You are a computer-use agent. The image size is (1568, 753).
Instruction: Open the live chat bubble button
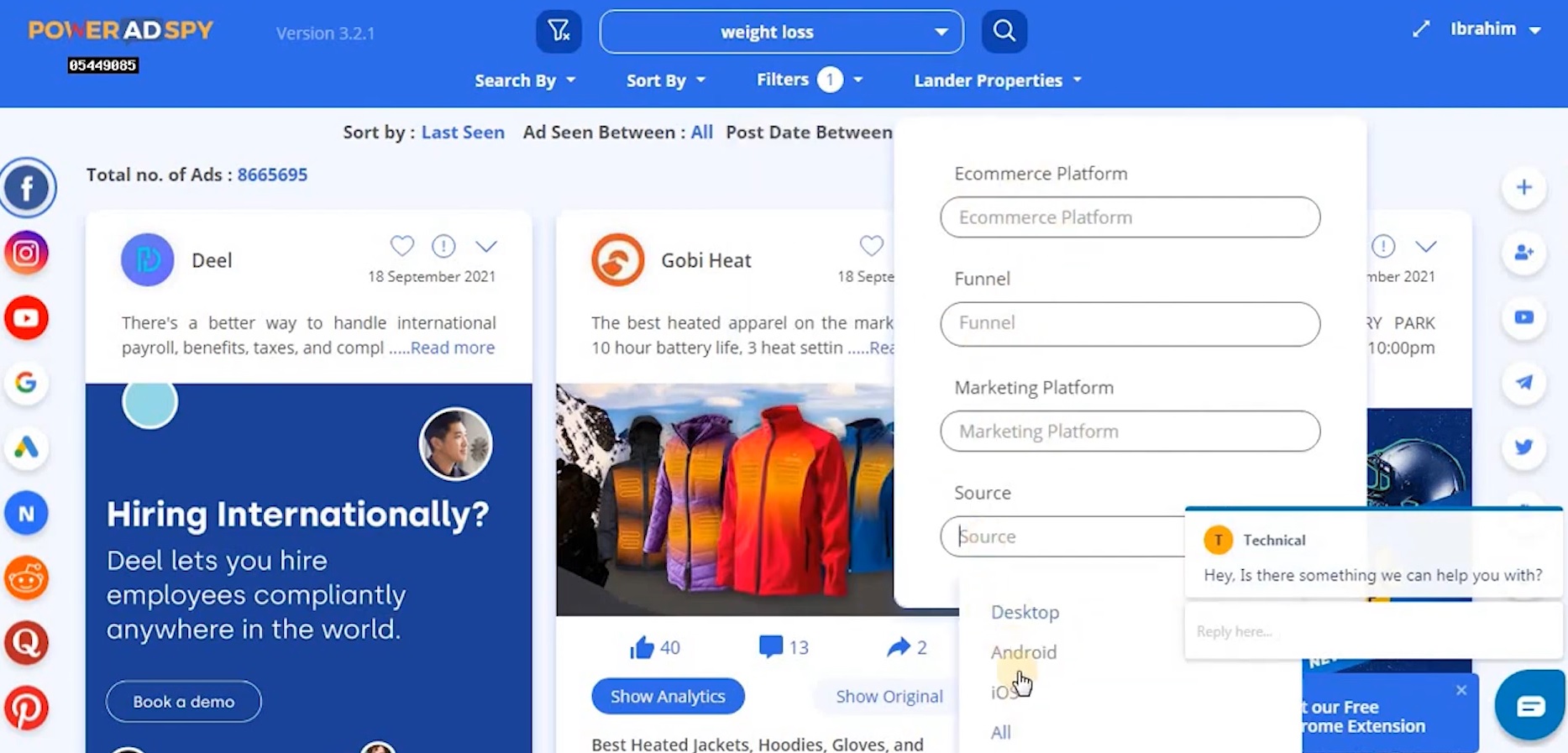(1530, 706)
